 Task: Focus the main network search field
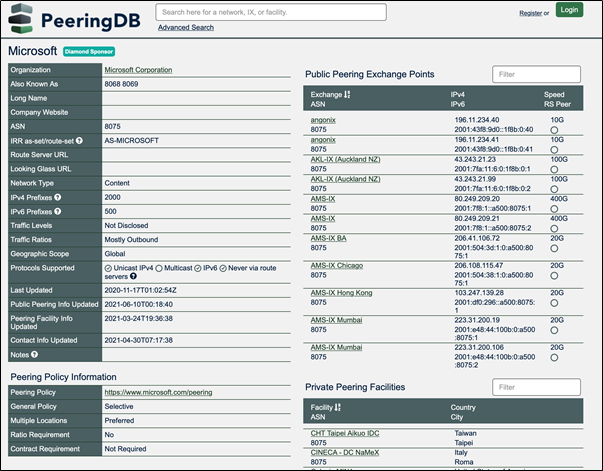point(271,12)
